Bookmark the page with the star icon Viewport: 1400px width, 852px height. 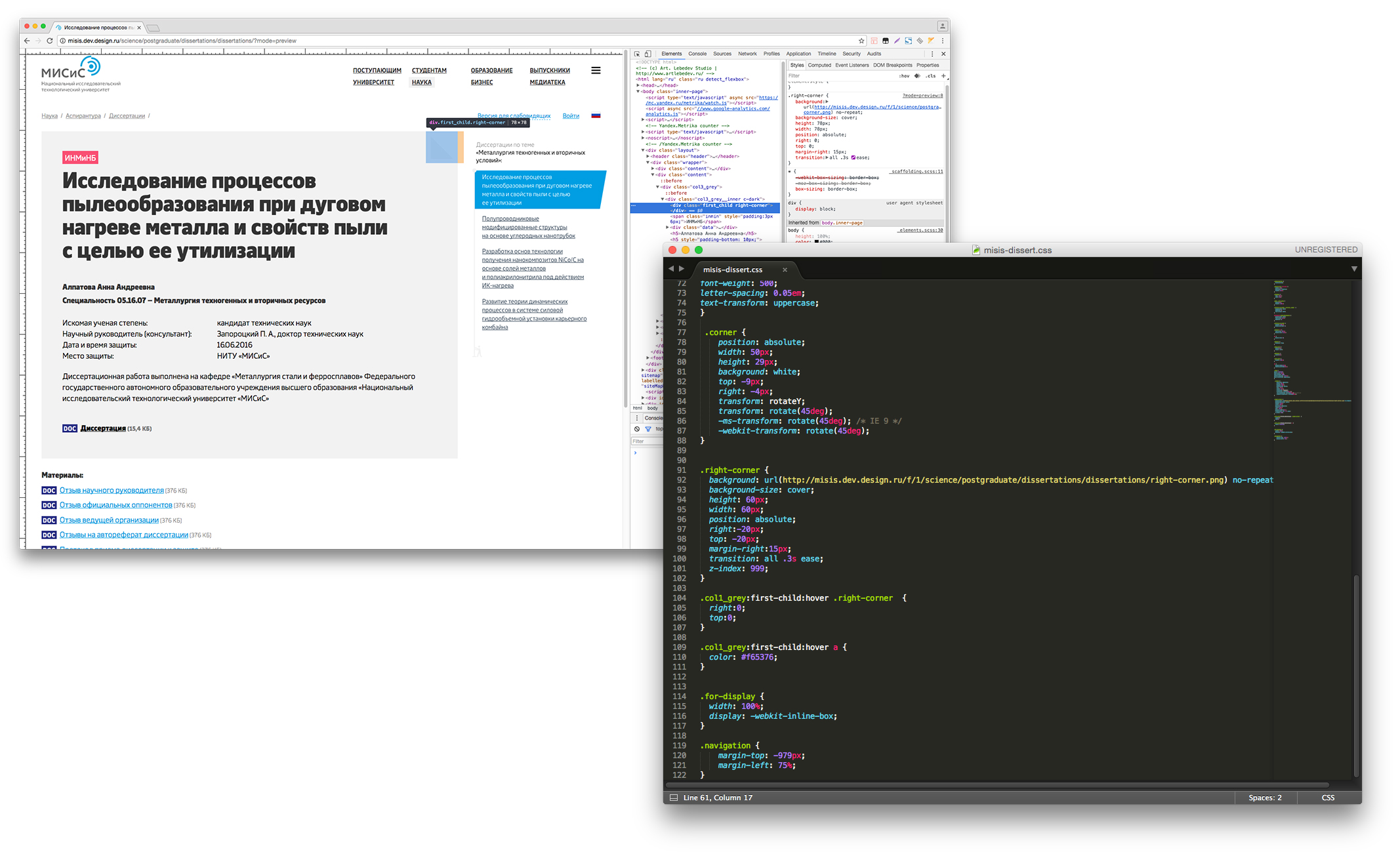point(861,41)
